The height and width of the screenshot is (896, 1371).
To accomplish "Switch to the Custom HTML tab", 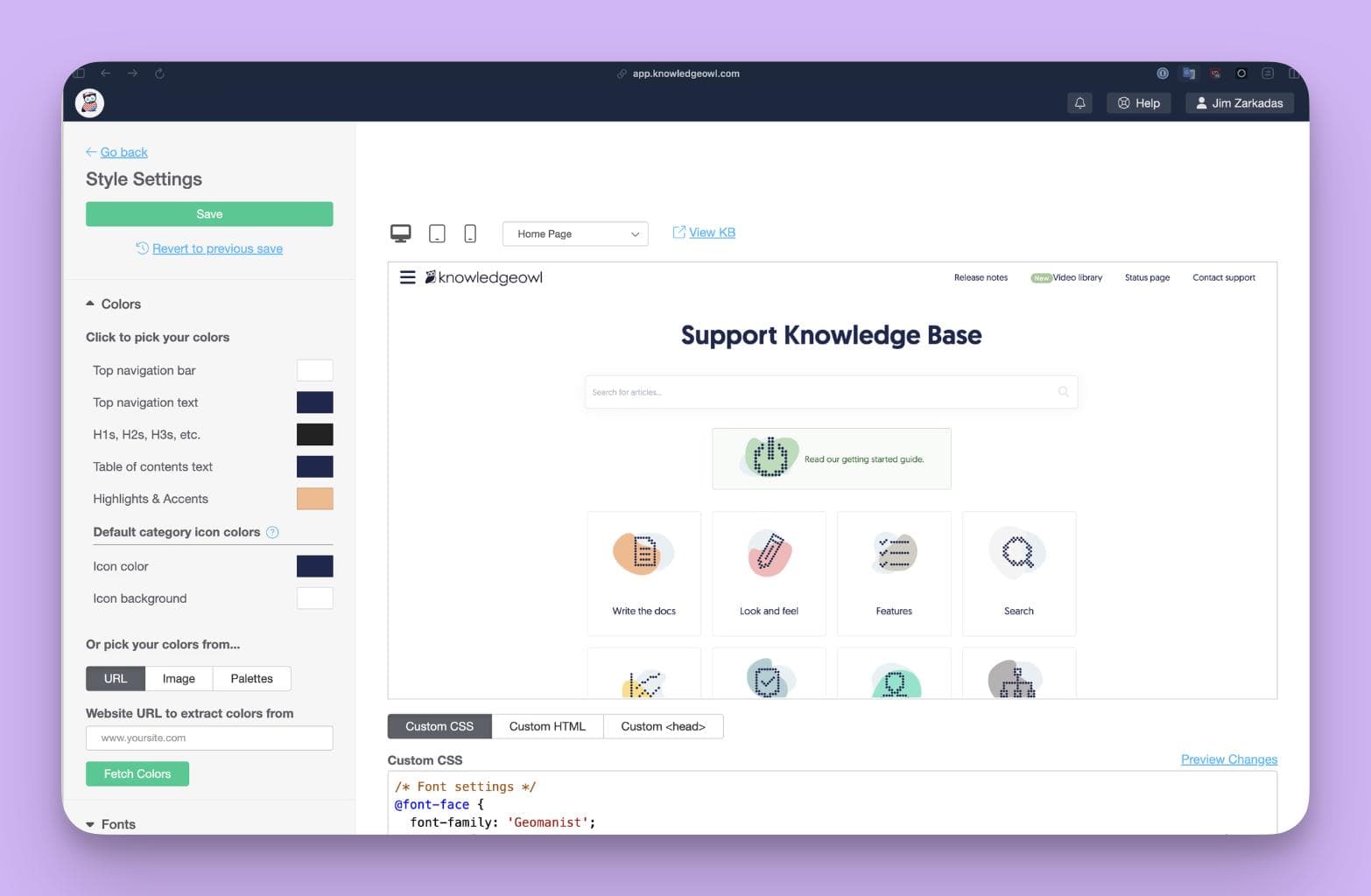I will point(547,725).
